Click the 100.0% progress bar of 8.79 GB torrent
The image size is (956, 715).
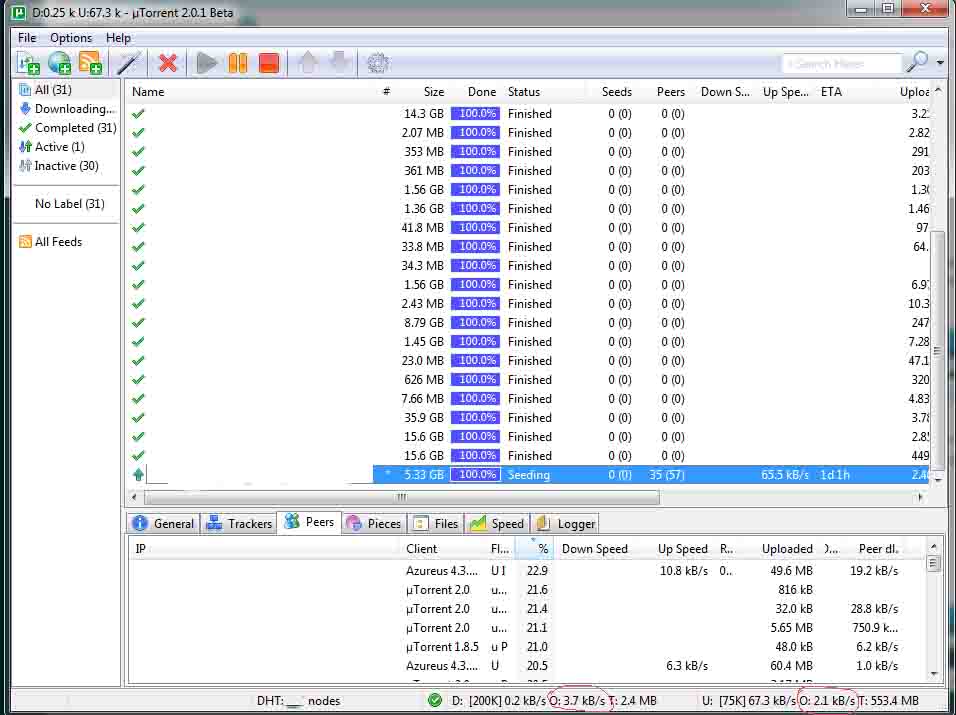coord(476,322)
